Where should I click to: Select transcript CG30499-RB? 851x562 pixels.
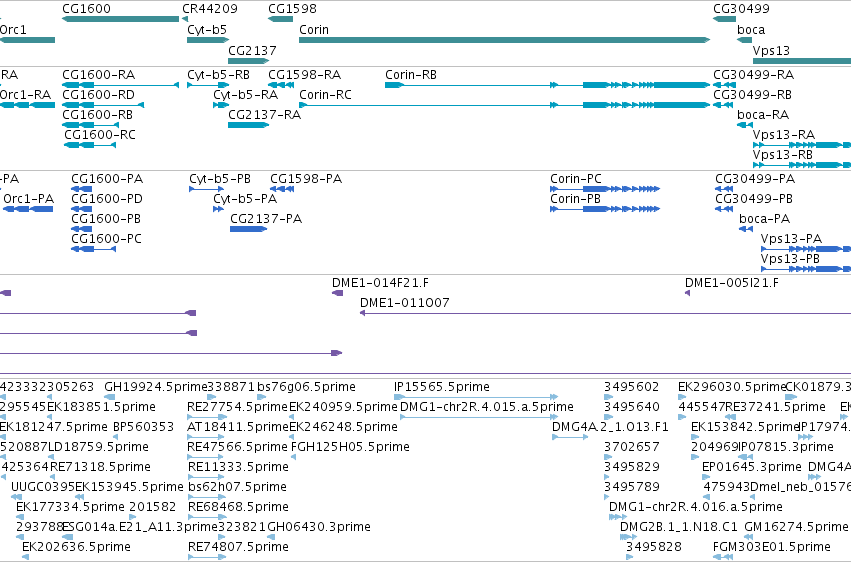tap(723, 105)
